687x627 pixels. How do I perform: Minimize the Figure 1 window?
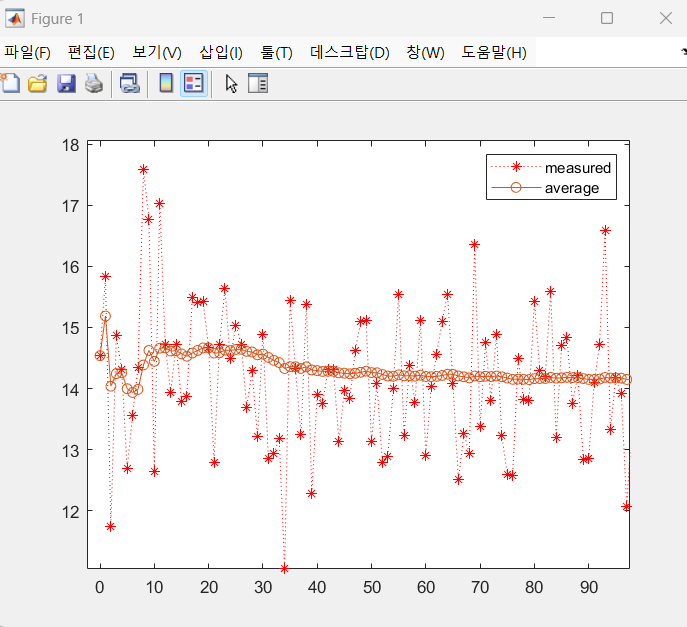click(549, 18)
